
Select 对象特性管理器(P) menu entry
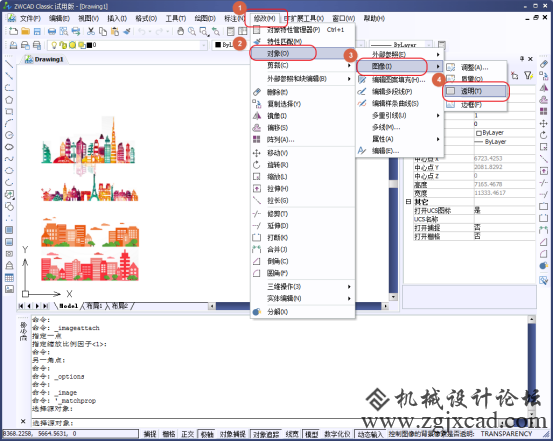coord(301,30)
